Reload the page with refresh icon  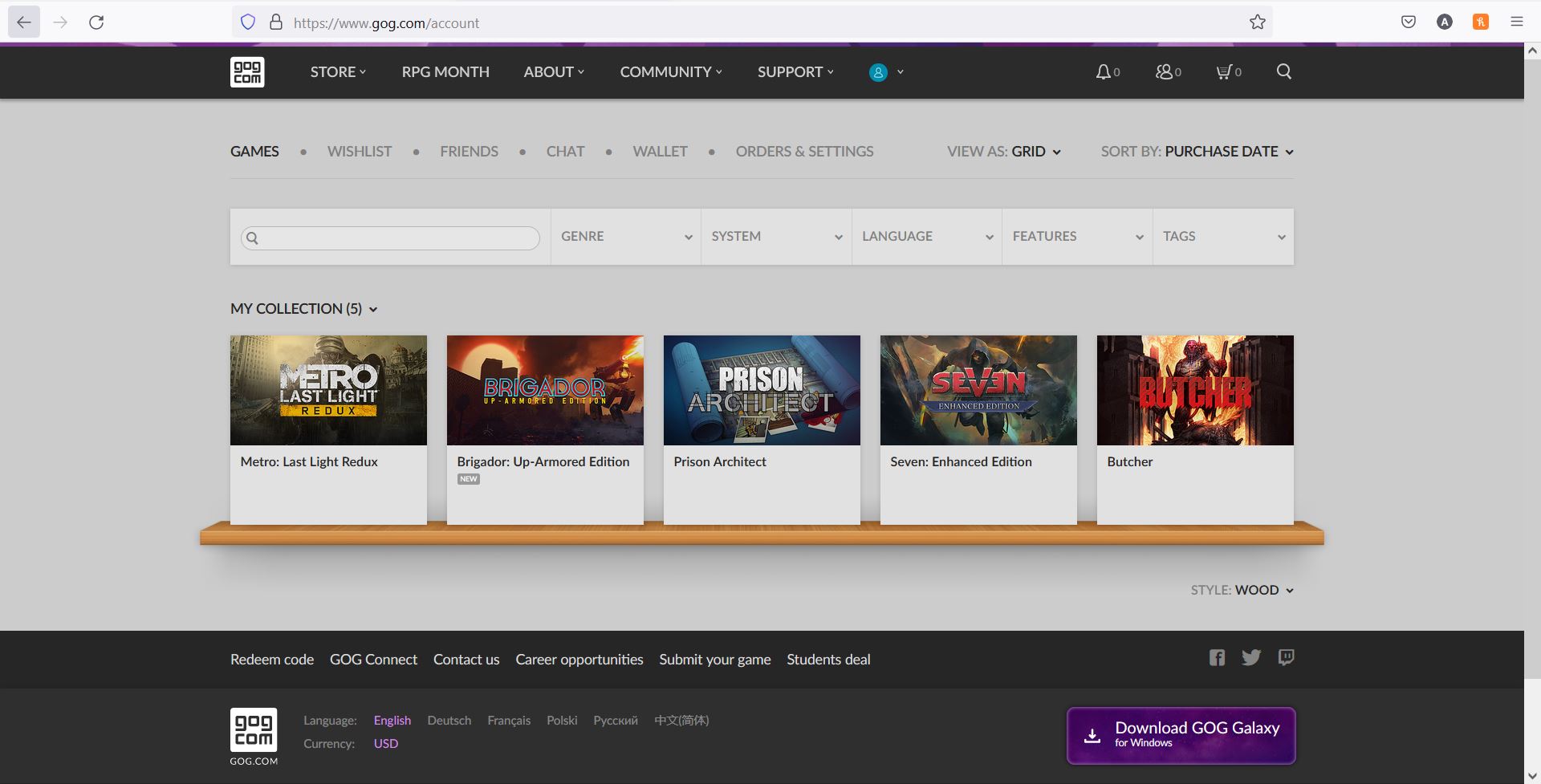[x=96, y=22]
